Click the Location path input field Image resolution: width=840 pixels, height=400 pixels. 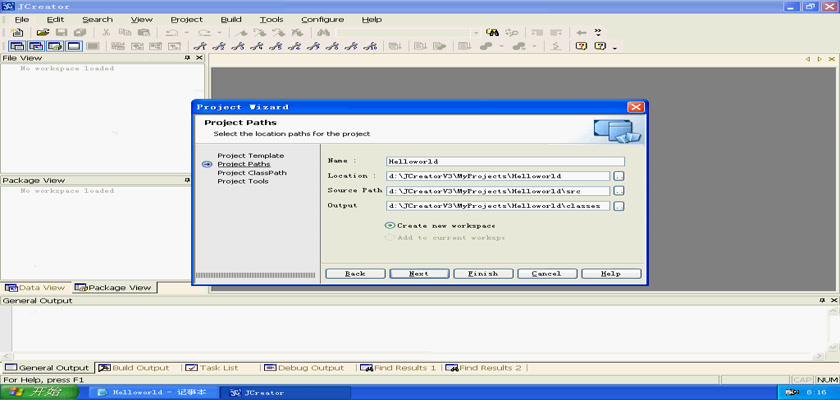coord(498,176)
